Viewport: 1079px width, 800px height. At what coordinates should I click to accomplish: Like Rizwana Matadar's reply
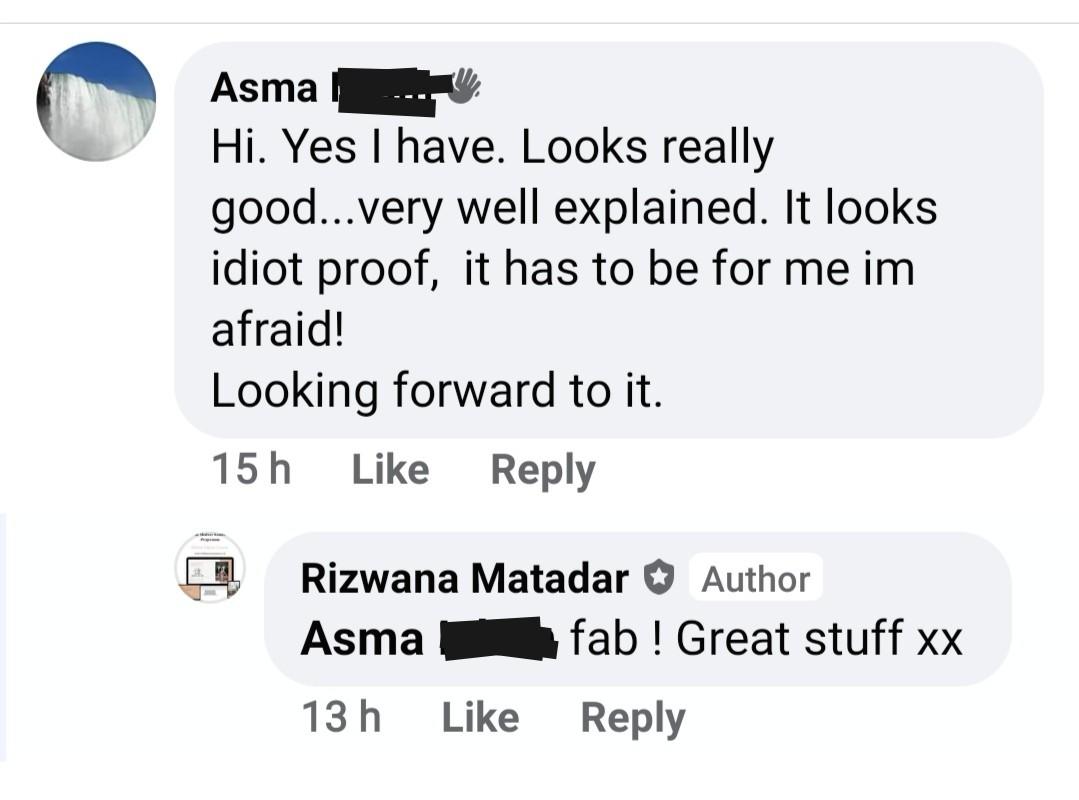(480, 717)
